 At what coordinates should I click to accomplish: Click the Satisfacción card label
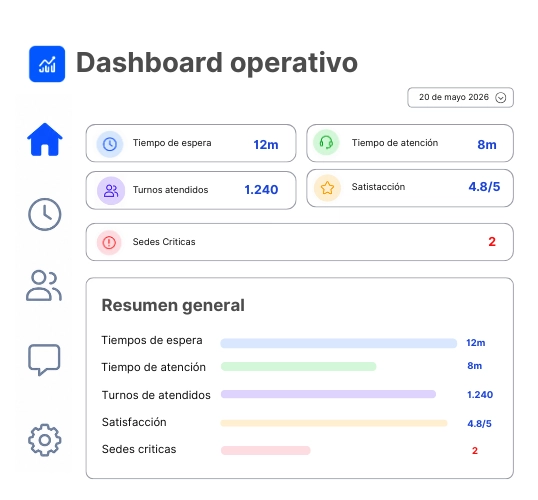[x=378, y=187]
